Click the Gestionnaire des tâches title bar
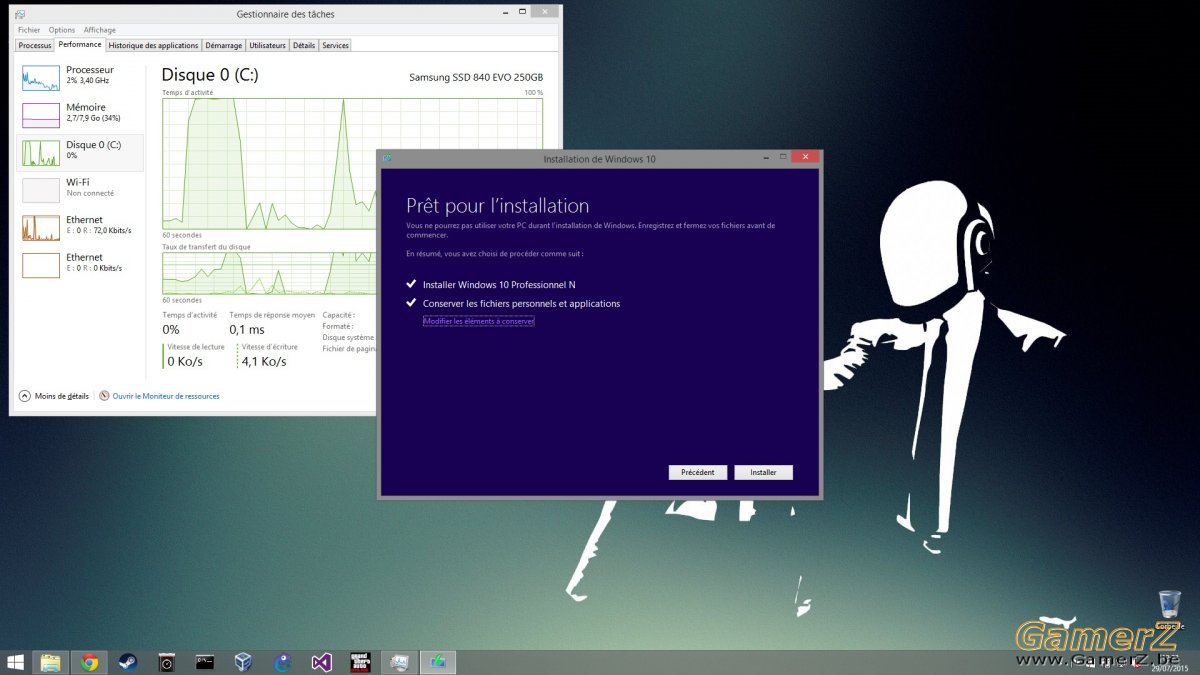1200x675 pixels. (285, 14)
